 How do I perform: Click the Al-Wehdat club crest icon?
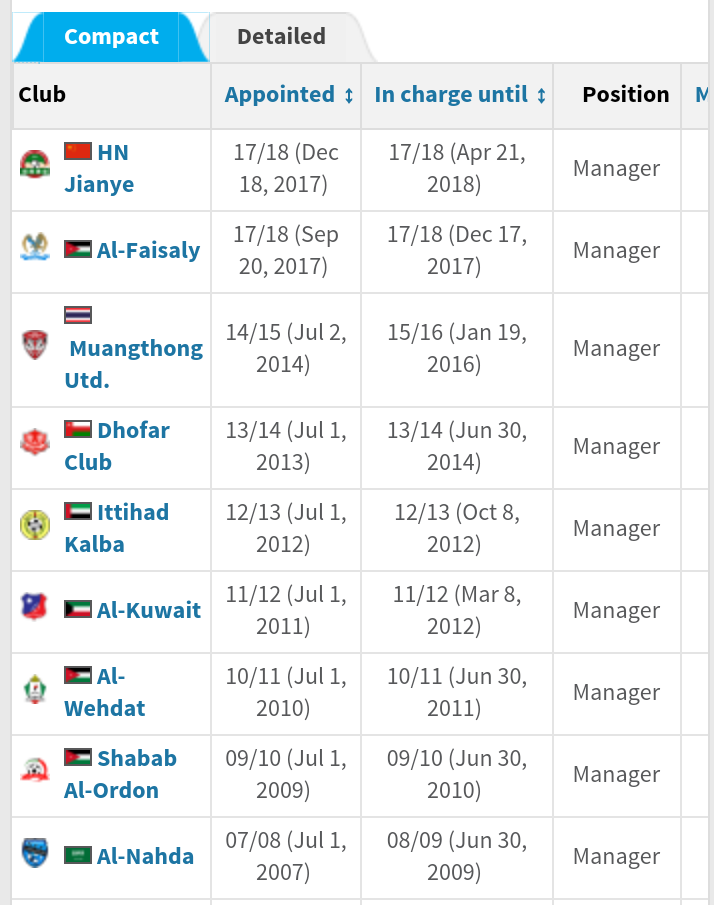(35, 689)
